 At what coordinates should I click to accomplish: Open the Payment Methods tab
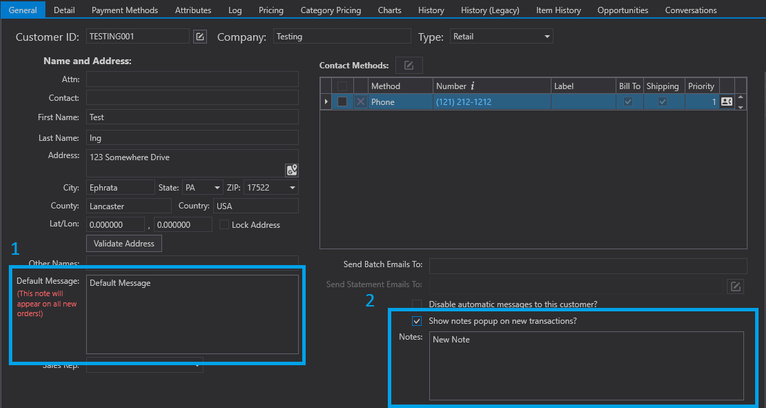point(125,10)
